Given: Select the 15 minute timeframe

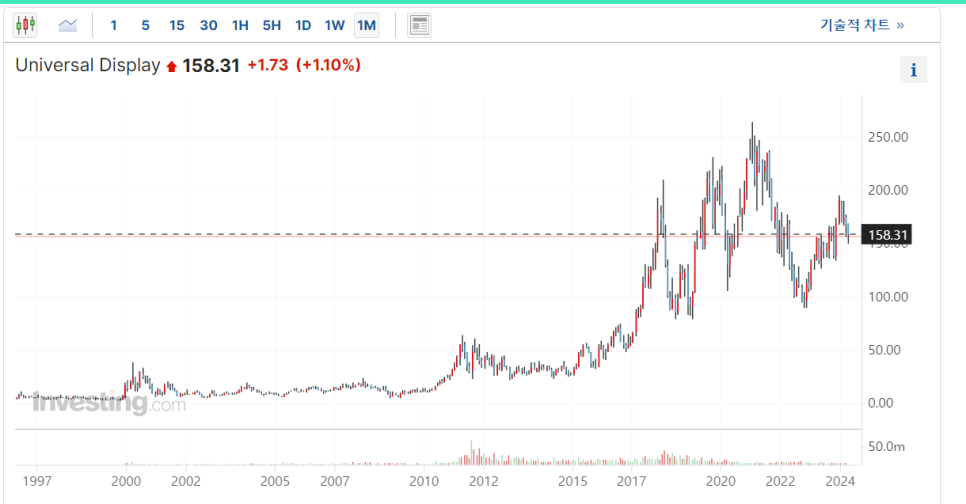Looking at the screenshot, I should [x=177, y=25].
